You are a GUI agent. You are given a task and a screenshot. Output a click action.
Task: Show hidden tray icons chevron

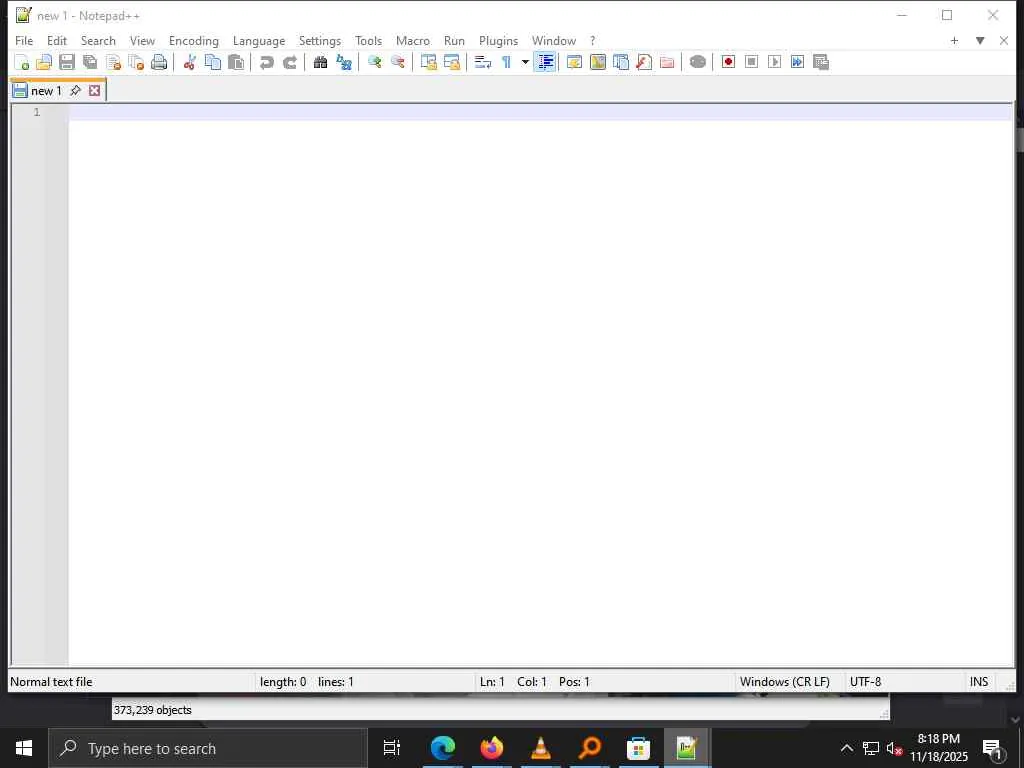pos(846,748)
